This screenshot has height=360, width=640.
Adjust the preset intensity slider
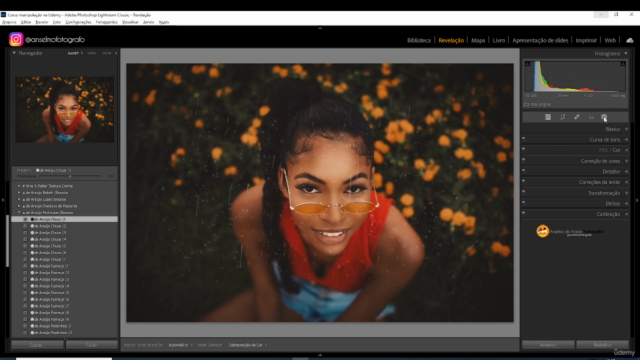click(x=70, y=176)
